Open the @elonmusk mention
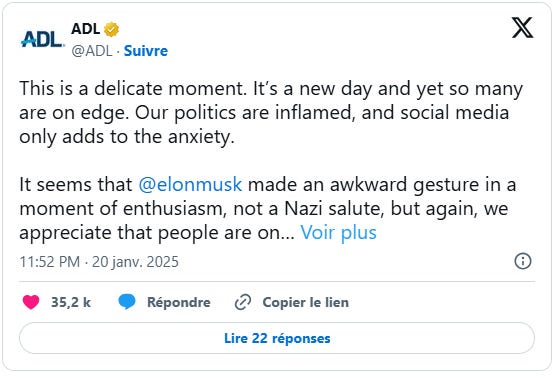The width and height of the screenshot is (558, 376). coord(190,185)
